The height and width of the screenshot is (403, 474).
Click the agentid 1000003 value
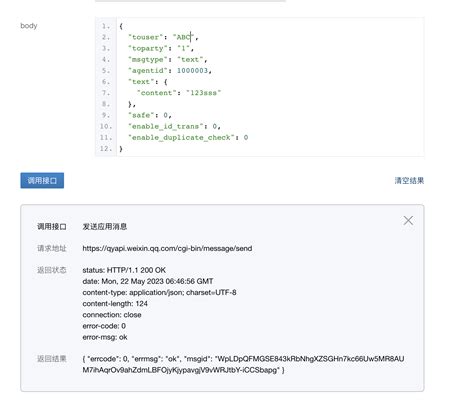tap(192, 71)
